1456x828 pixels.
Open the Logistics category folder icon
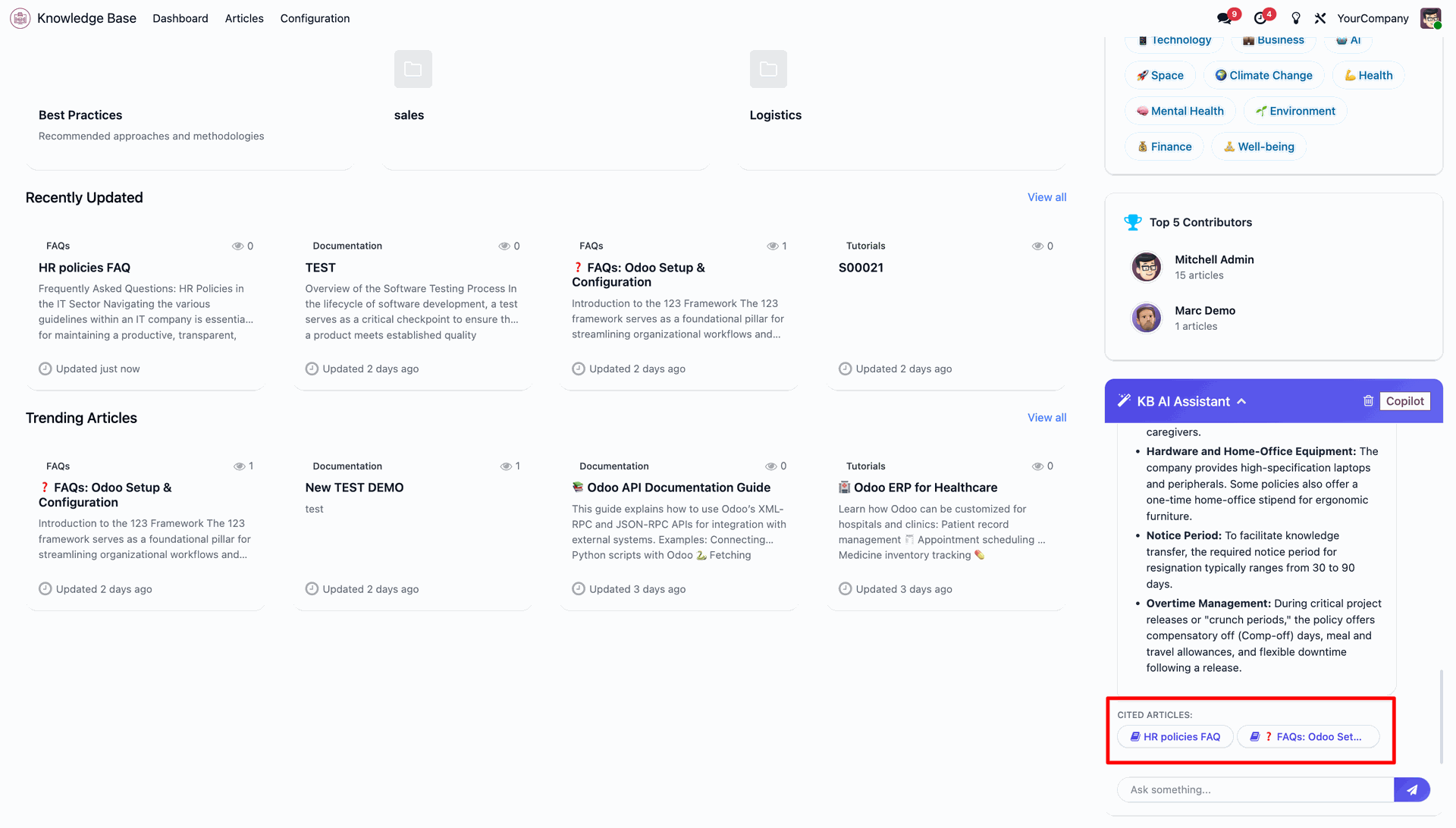click(768, 69)
